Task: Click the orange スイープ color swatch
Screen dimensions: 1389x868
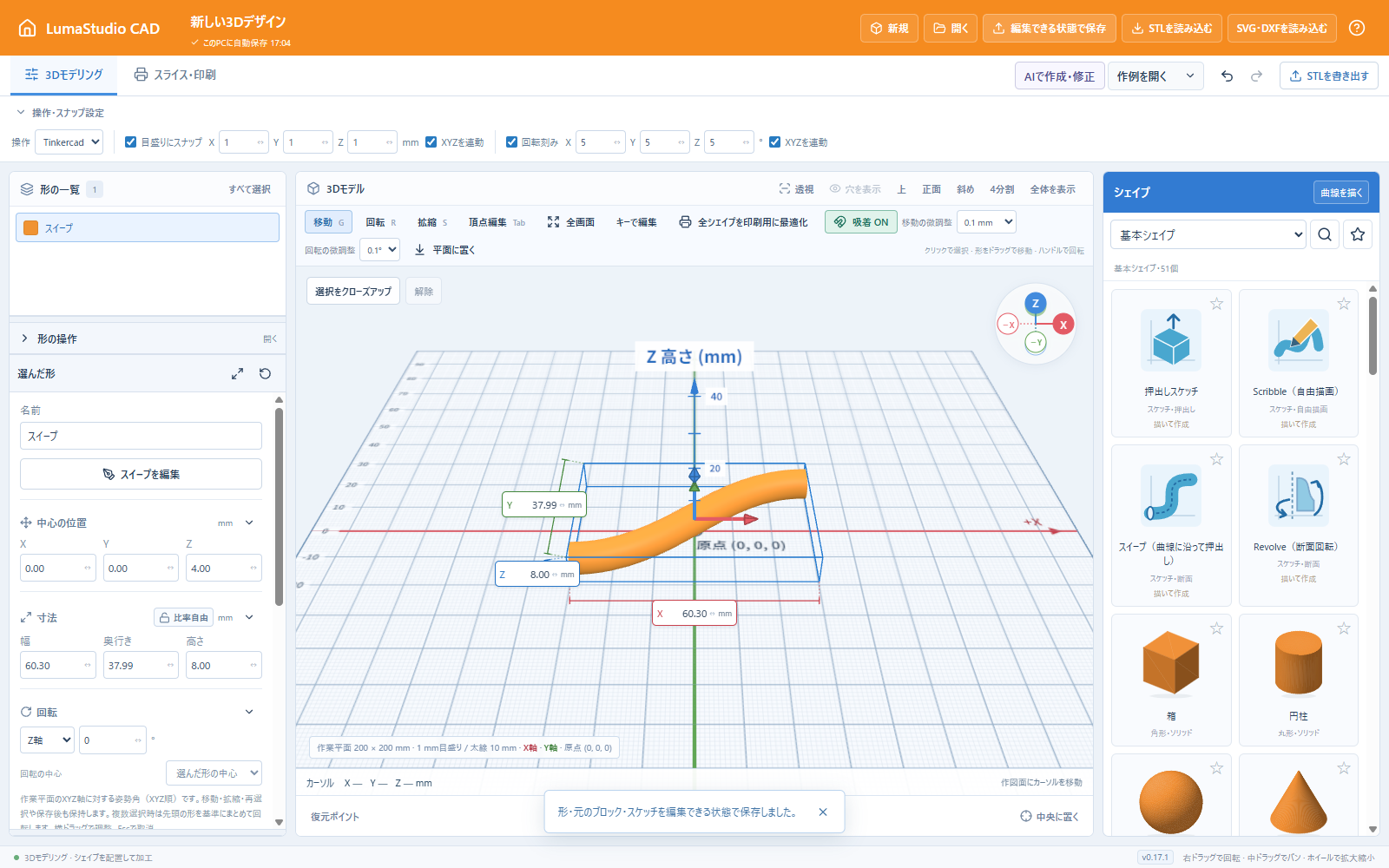Action: pyautogui.click(x=31, y=227)
